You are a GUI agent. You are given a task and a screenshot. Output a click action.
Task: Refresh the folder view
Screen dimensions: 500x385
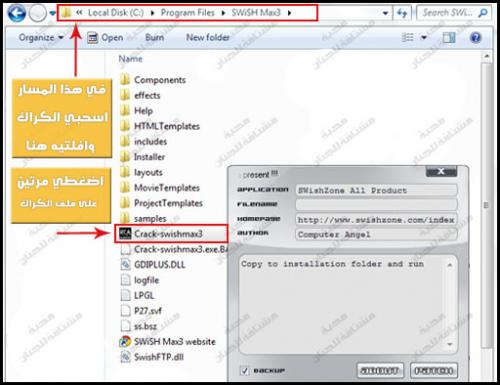coord(402,13)
